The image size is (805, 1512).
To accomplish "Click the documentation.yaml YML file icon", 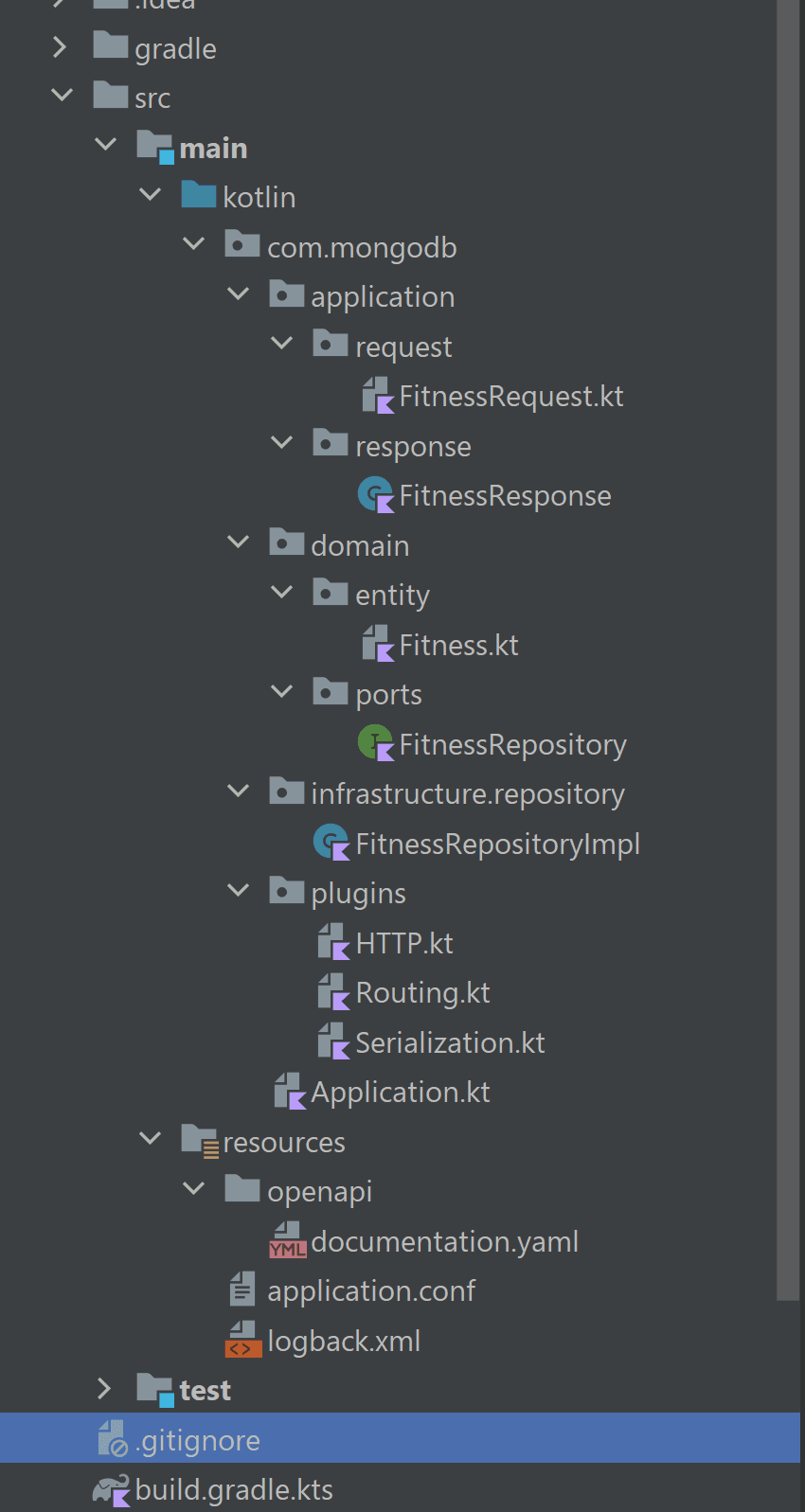I will [x=287, y=1240].
